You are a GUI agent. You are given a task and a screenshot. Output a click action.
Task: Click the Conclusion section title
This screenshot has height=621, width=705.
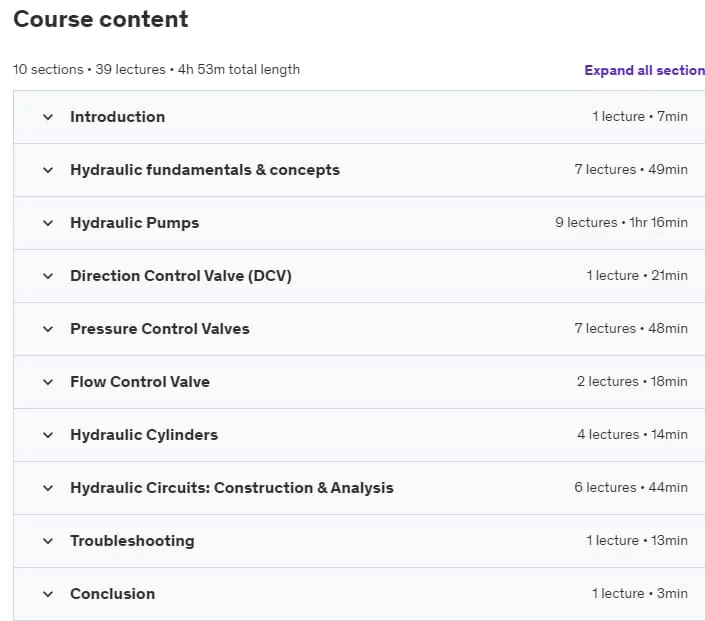[112, 594]
